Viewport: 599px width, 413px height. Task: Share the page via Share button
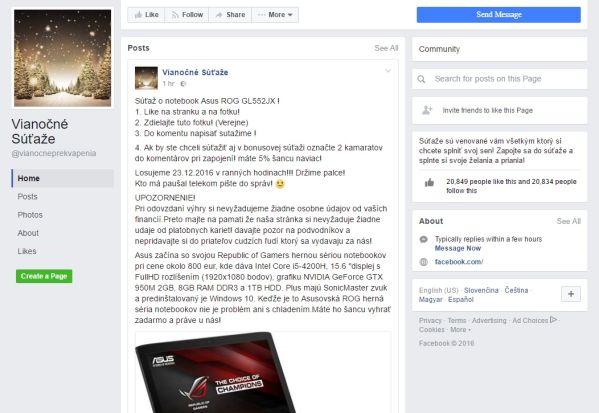coord(230,15)
